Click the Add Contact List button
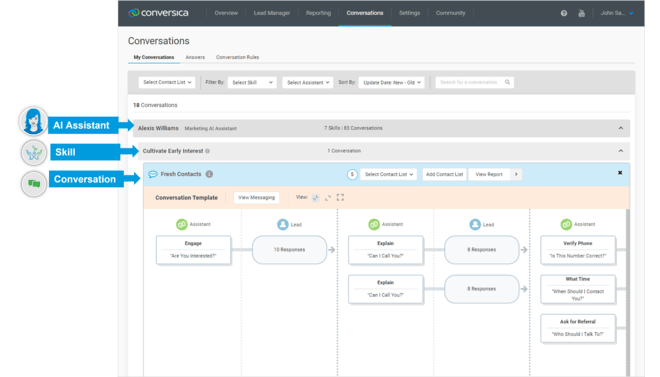The image size is (660, 377). [444, 174]
